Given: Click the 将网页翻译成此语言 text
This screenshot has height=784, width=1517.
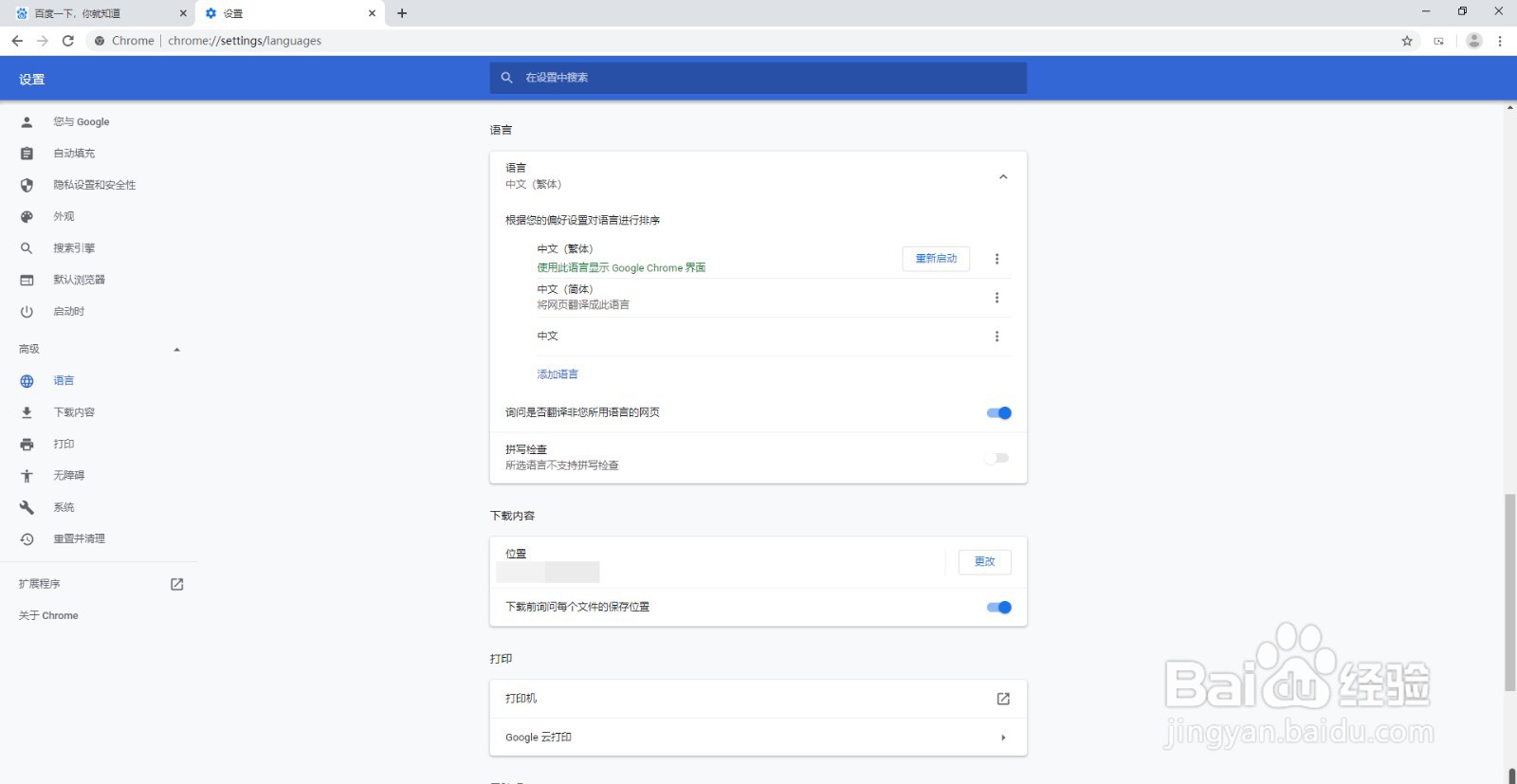Looking at the screenshot, I should pos(583,305).
